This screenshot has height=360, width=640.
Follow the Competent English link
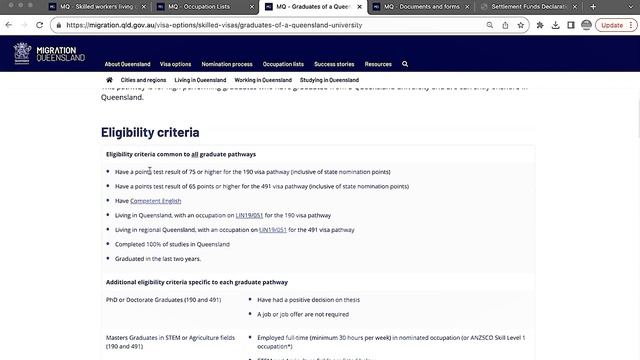click(x=156, y=201)
